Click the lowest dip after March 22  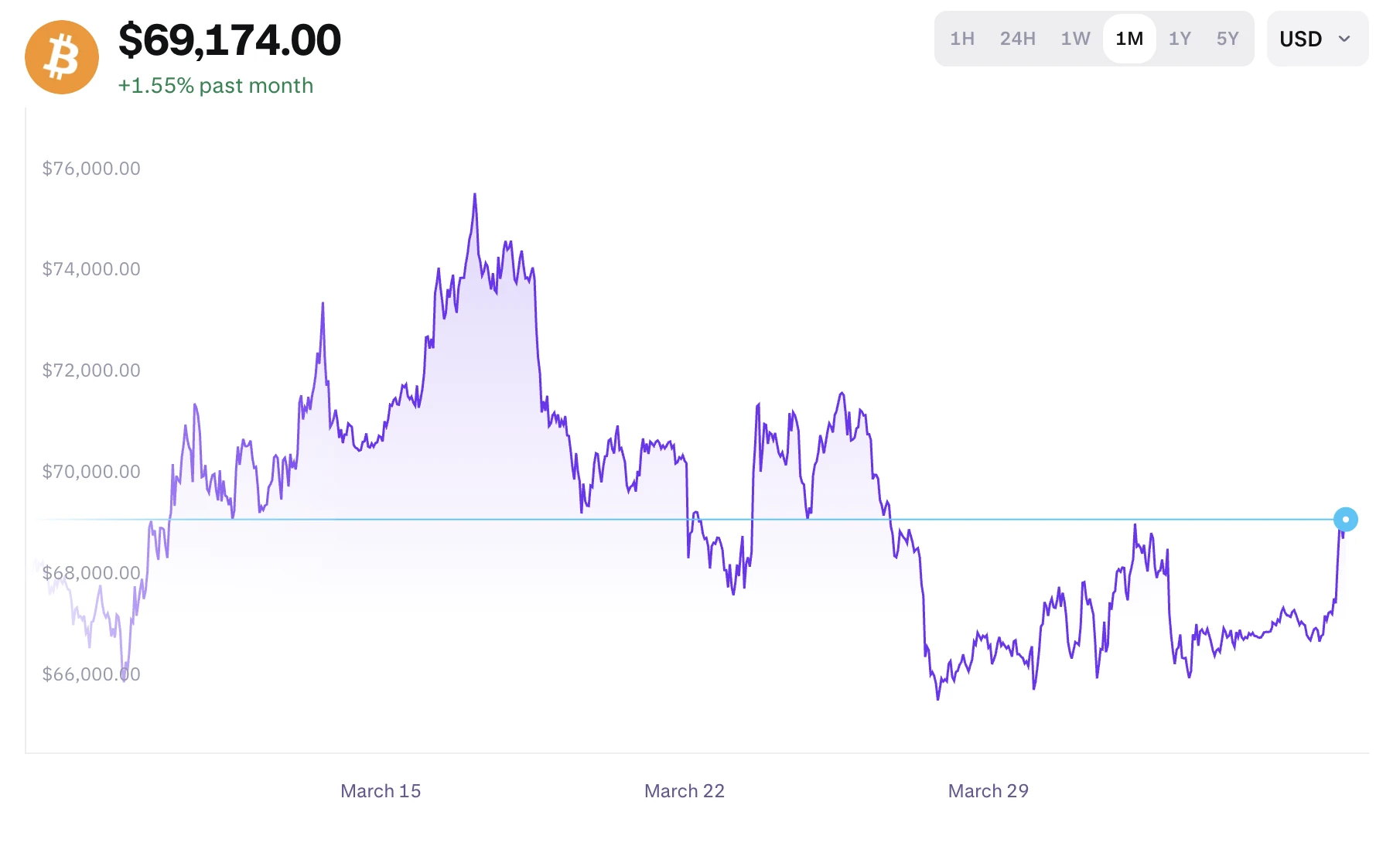(x=938, y=698)
